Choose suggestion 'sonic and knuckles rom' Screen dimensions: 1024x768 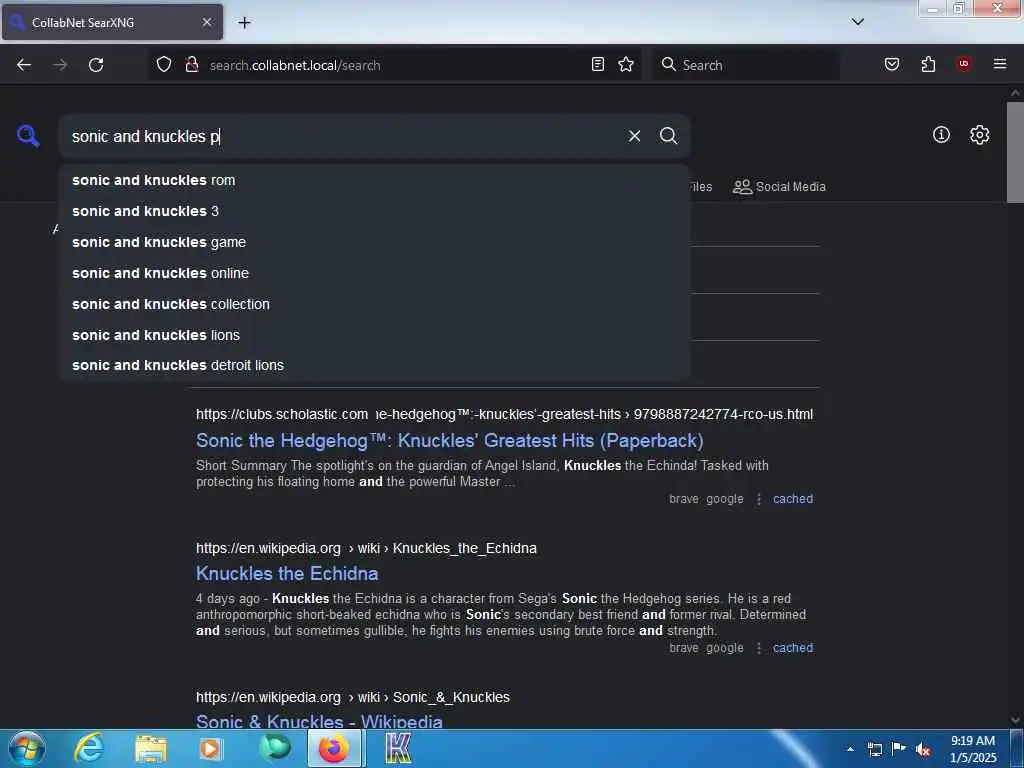(x=374, y=180)
